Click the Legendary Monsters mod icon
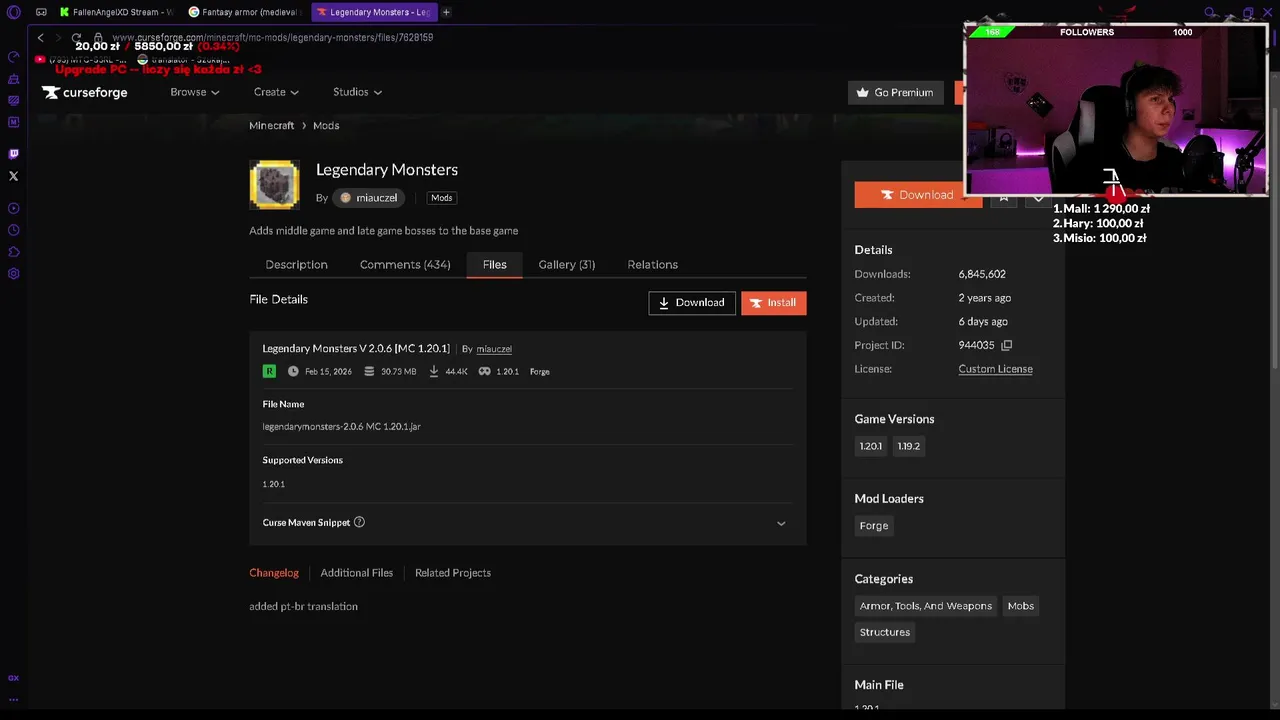The height and width of the screenshot is (720, 1280). coord(274,184)
